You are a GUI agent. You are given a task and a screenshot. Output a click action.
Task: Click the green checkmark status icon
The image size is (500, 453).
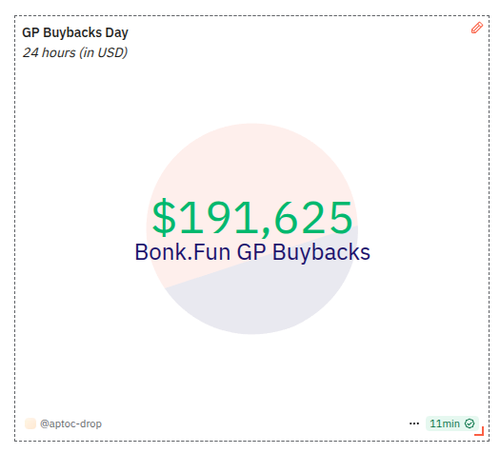pos(470,424)
